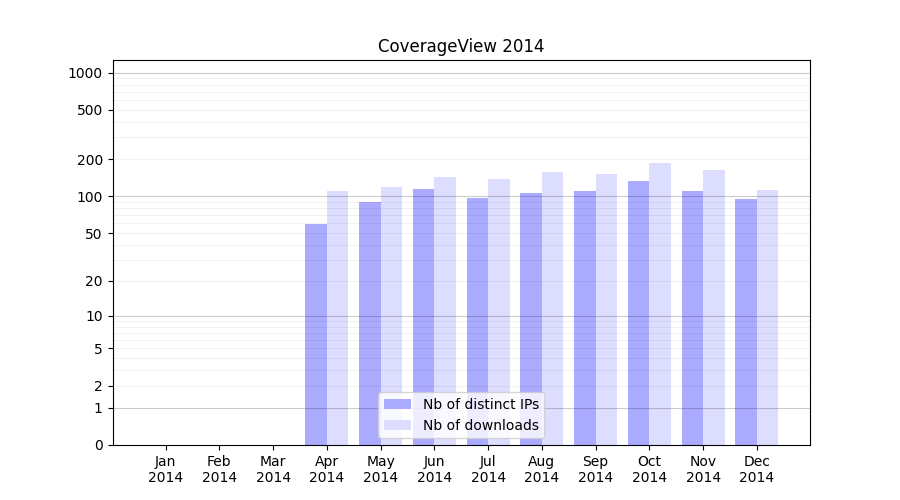
Task: Click the Jul 2014 downloads bar
Action: click(x=499, y=312)
